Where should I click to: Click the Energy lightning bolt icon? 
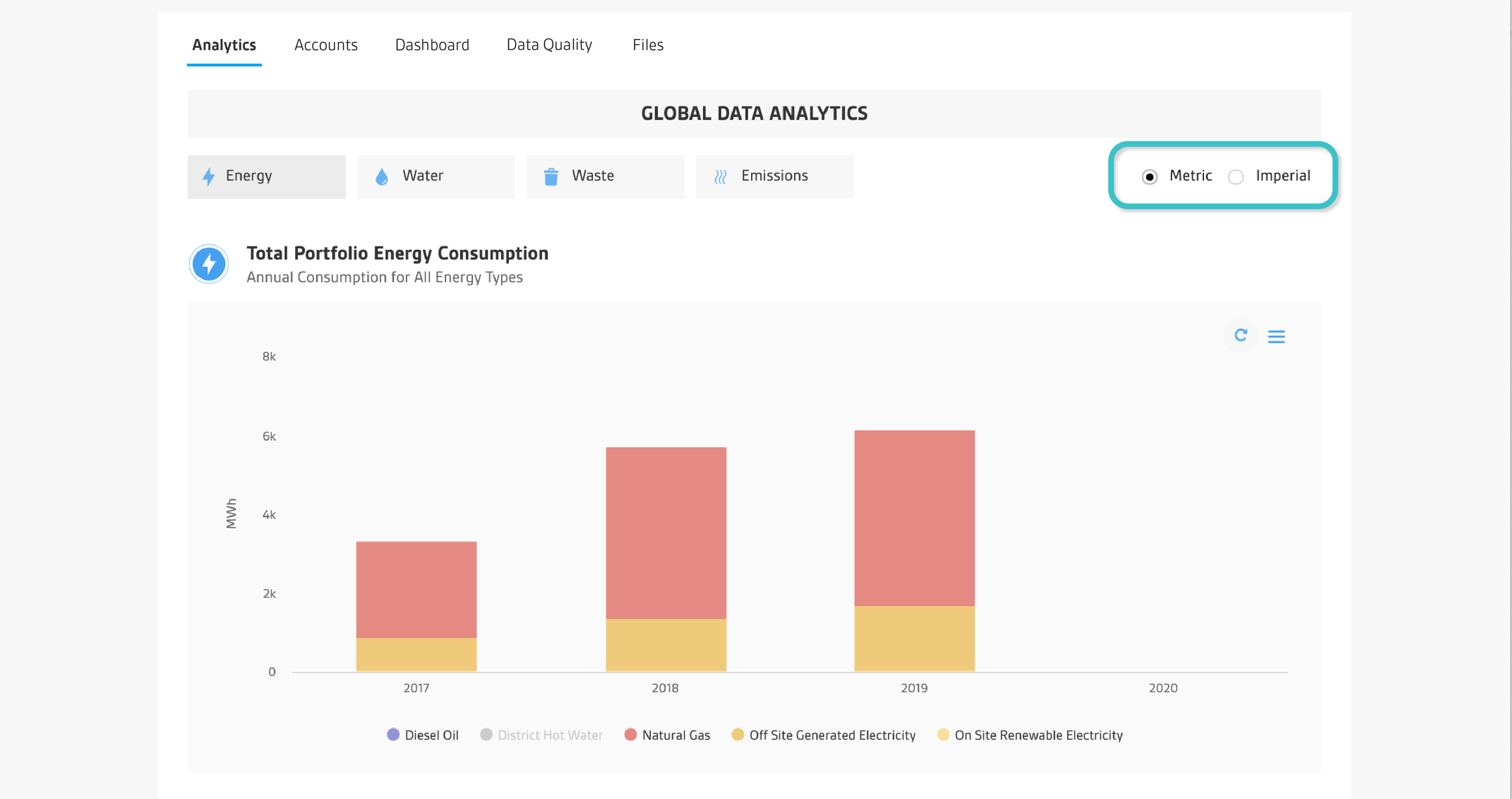[x=208, y=176]
